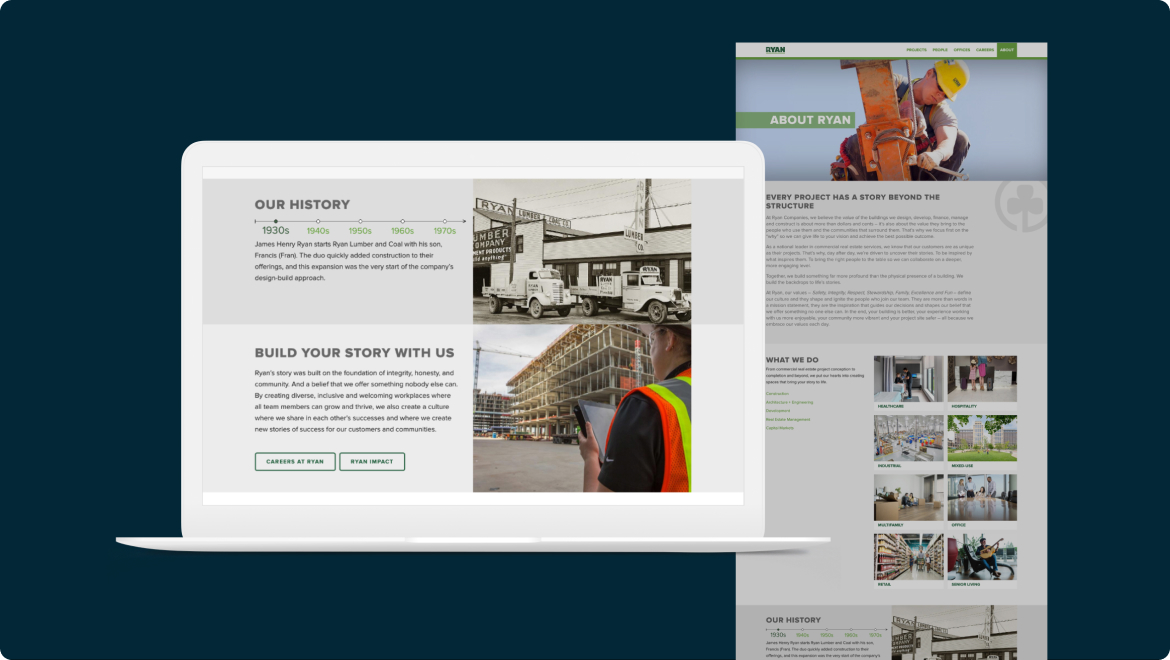Image resolution: width=1170 pixels, height=660 pixels.
Task: Click the construction site tablet worker photo
Action: pos(582,408)
